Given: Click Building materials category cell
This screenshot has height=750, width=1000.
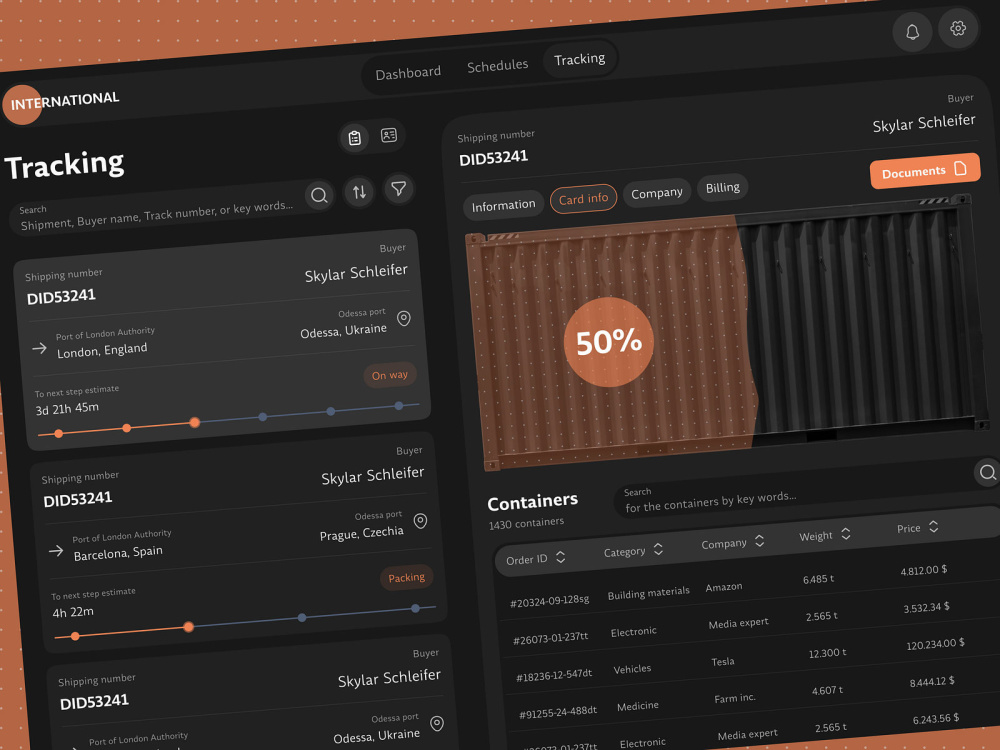Looking at the screenshot, I should coord(649,594).
